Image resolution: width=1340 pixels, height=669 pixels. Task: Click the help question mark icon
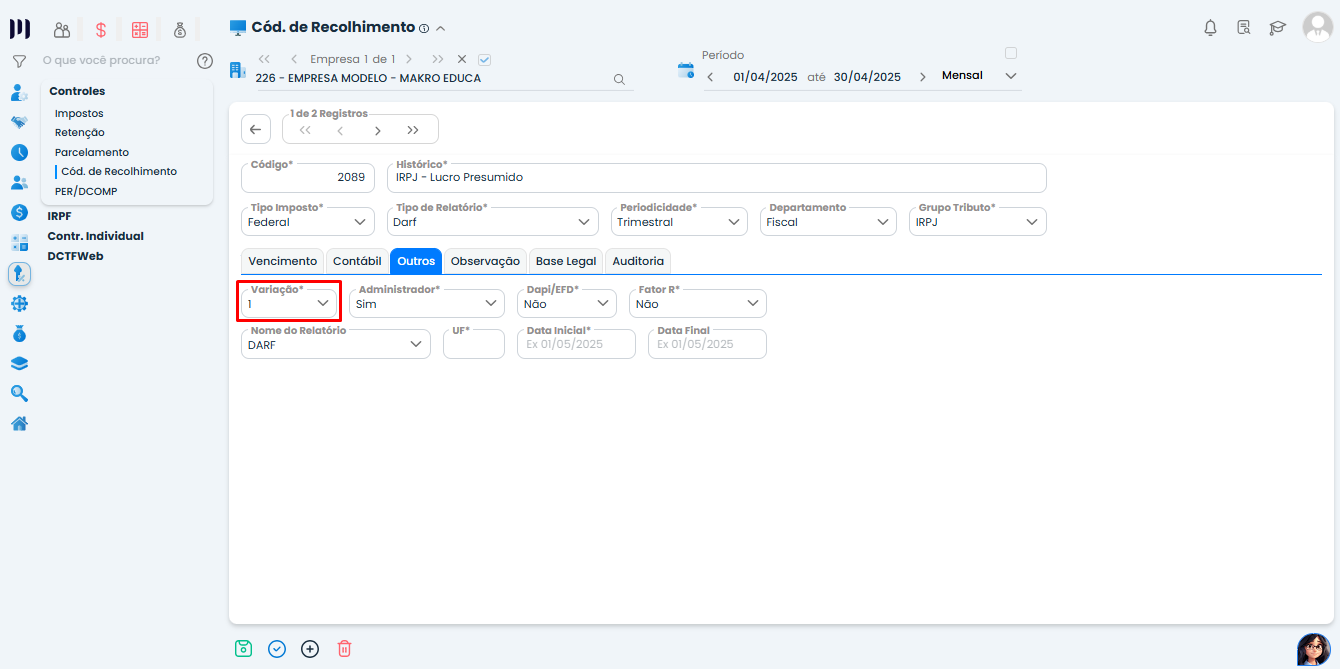pos(205,61)
